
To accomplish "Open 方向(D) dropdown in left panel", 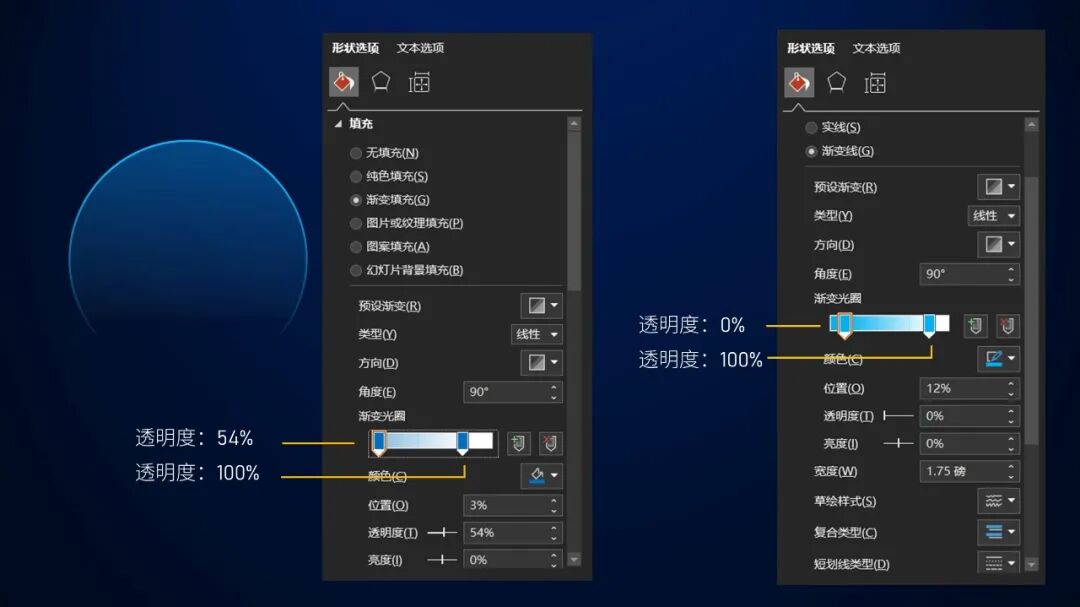I will (542, 362).
